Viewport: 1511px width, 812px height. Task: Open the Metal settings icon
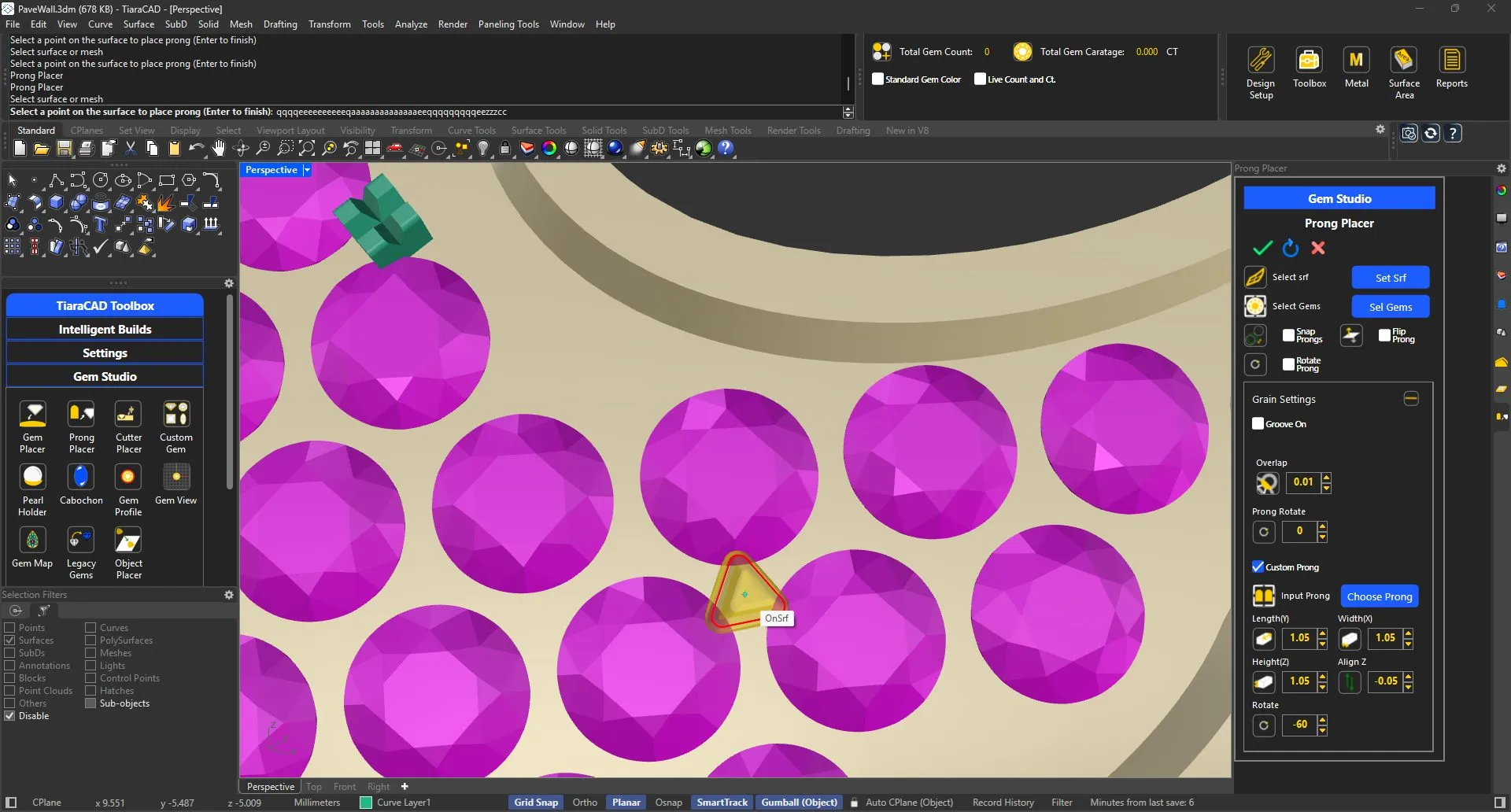[x=1356, y=61]
